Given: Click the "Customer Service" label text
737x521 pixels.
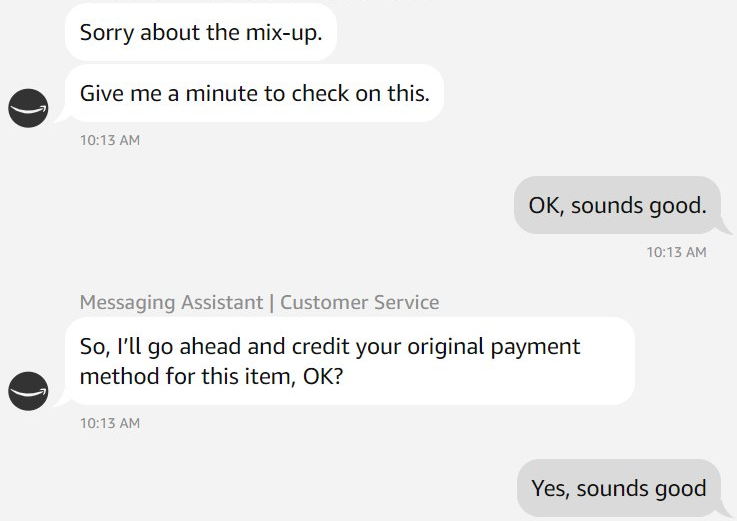Looking at the screenshot, I should [359, 302].
